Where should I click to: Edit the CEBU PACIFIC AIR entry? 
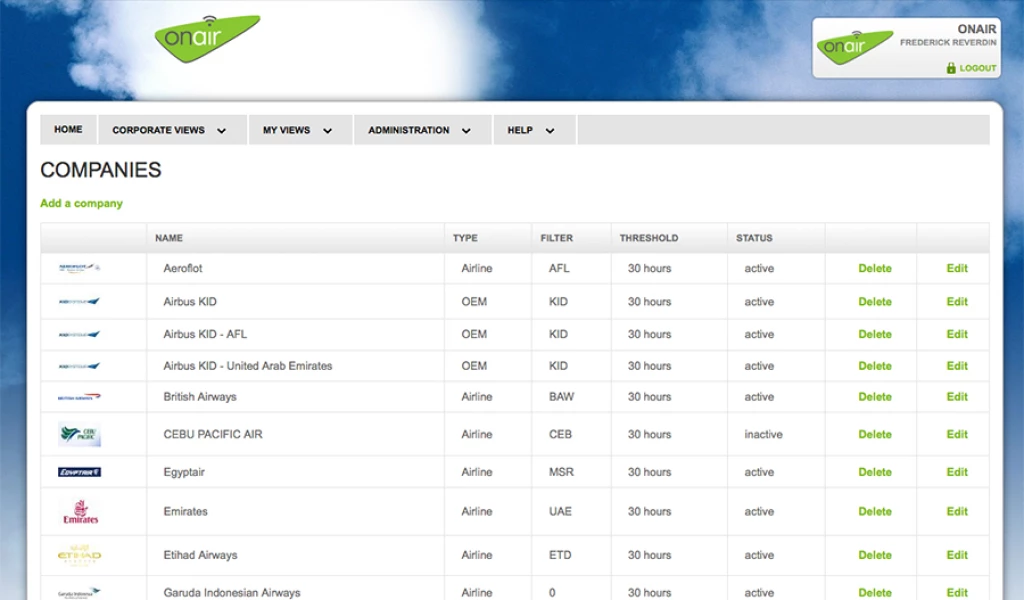tap(957, 435)
